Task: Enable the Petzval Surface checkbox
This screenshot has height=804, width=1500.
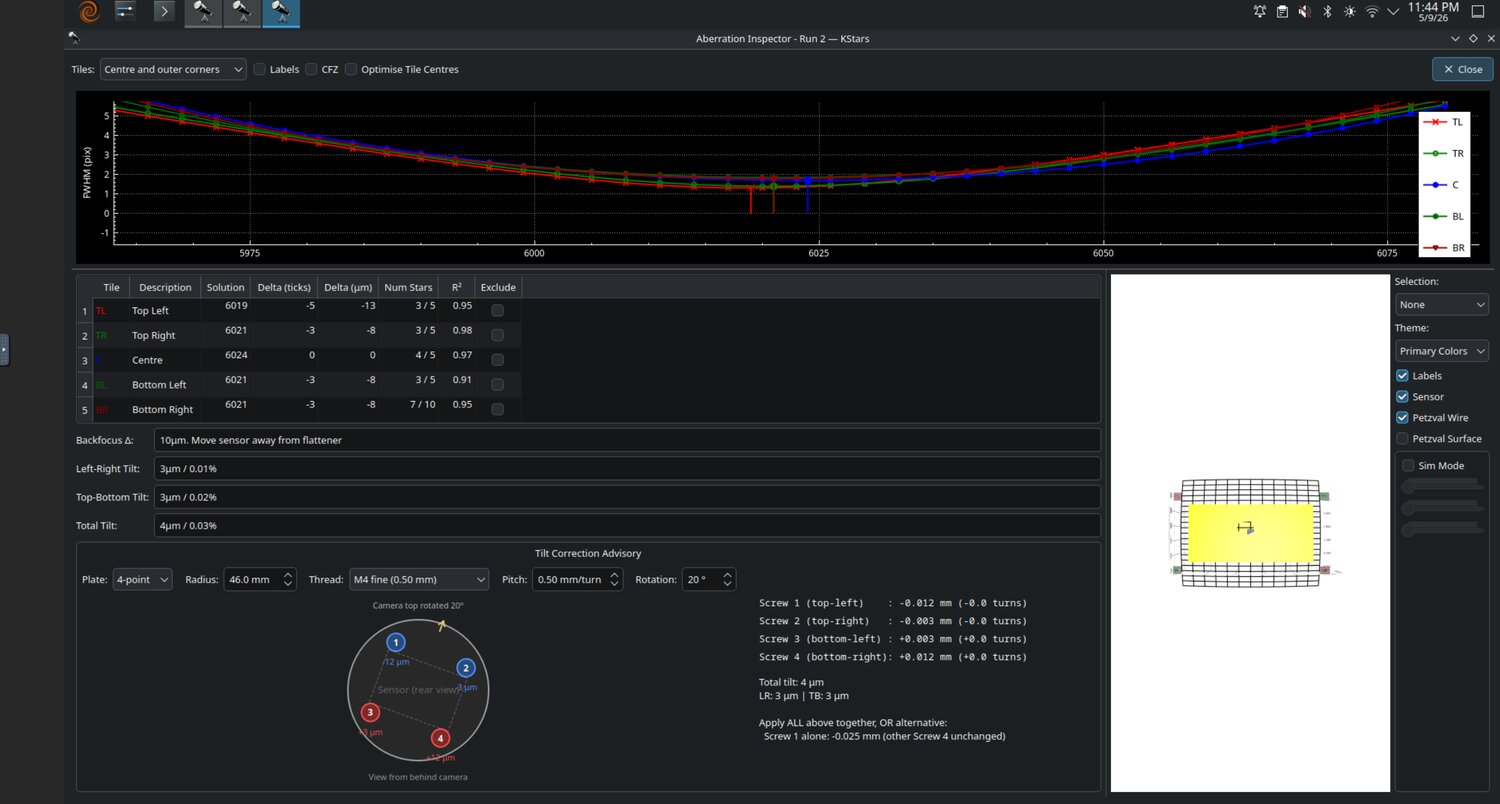Action: [1403, 439]
